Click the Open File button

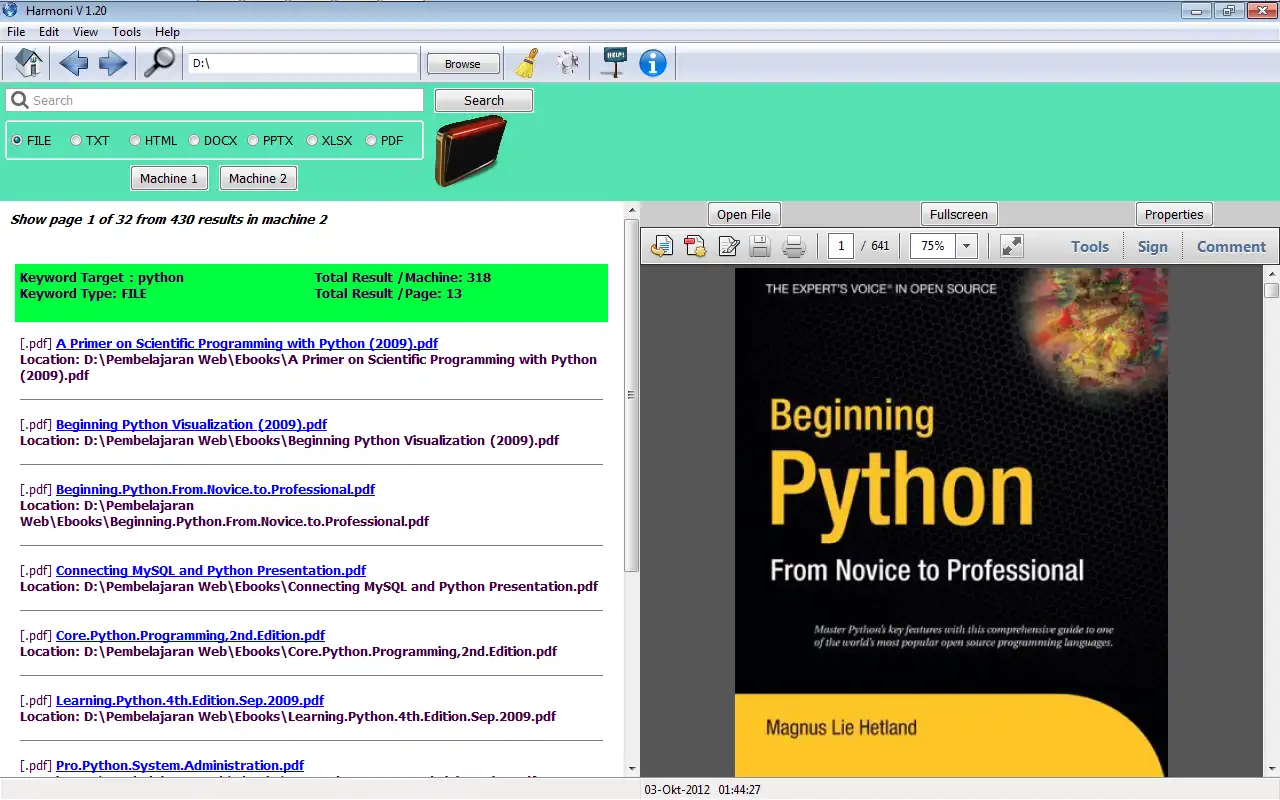[744, 214]
